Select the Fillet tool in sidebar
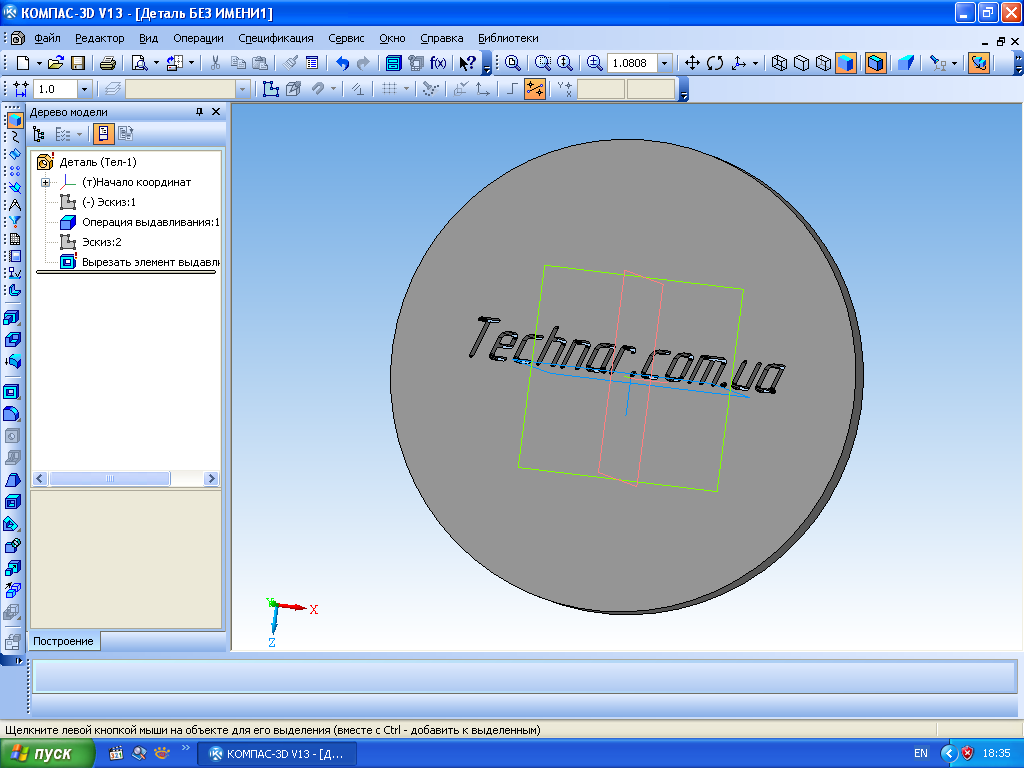1024x768 pixels. pos(12,413)
